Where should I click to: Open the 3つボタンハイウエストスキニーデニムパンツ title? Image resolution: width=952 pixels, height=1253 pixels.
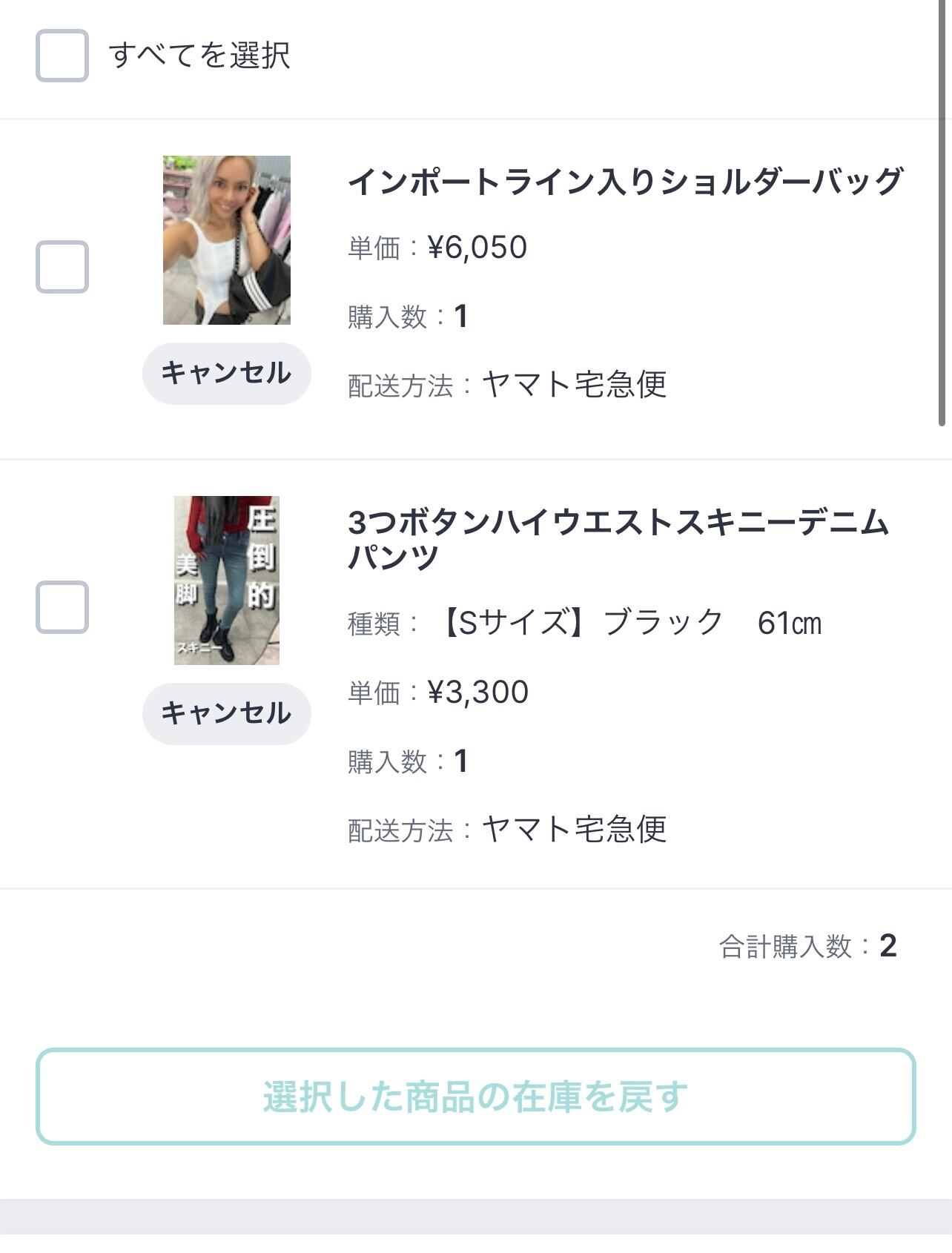pos(617,539)
